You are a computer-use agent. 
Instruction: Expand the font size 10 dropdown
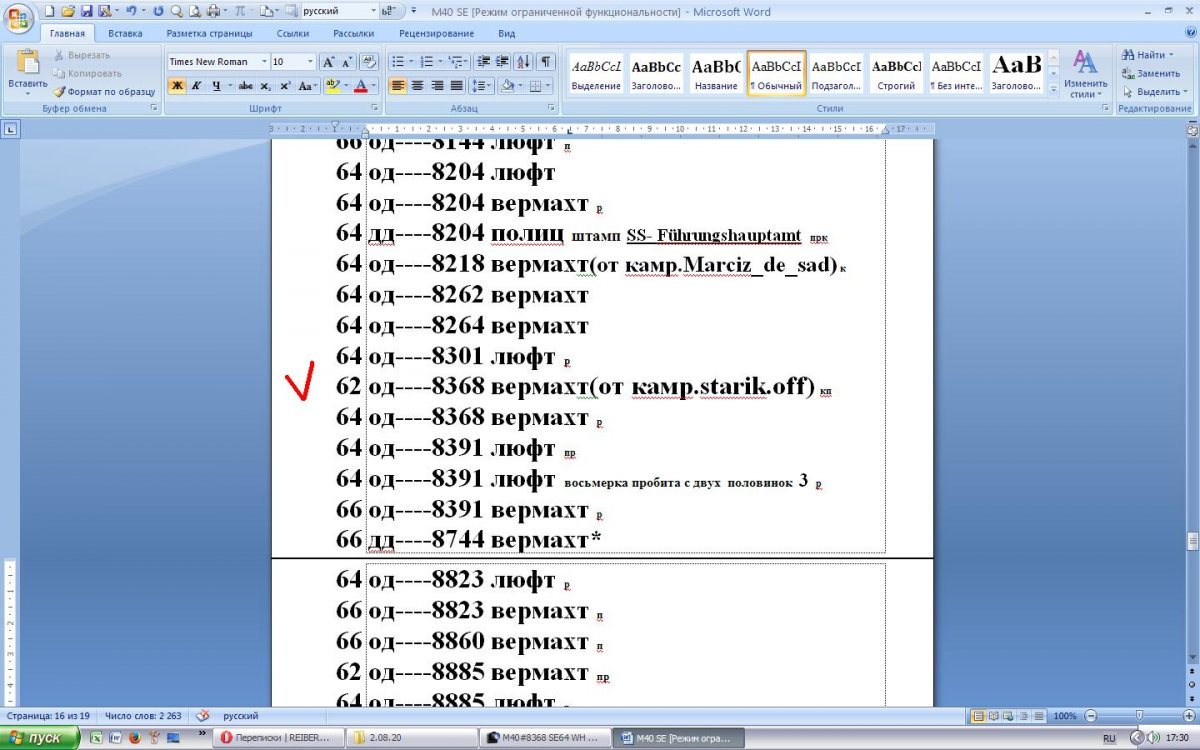coord(310,62)
